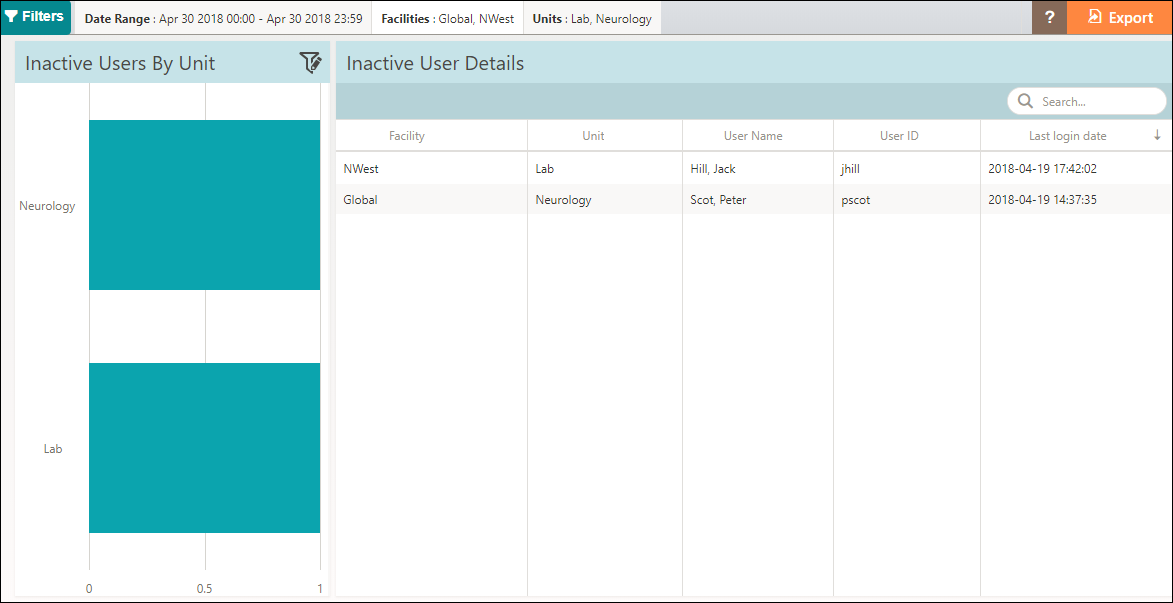Select the Neurology bar in the chart
1173x603 pixels.
tap(204, 205)
